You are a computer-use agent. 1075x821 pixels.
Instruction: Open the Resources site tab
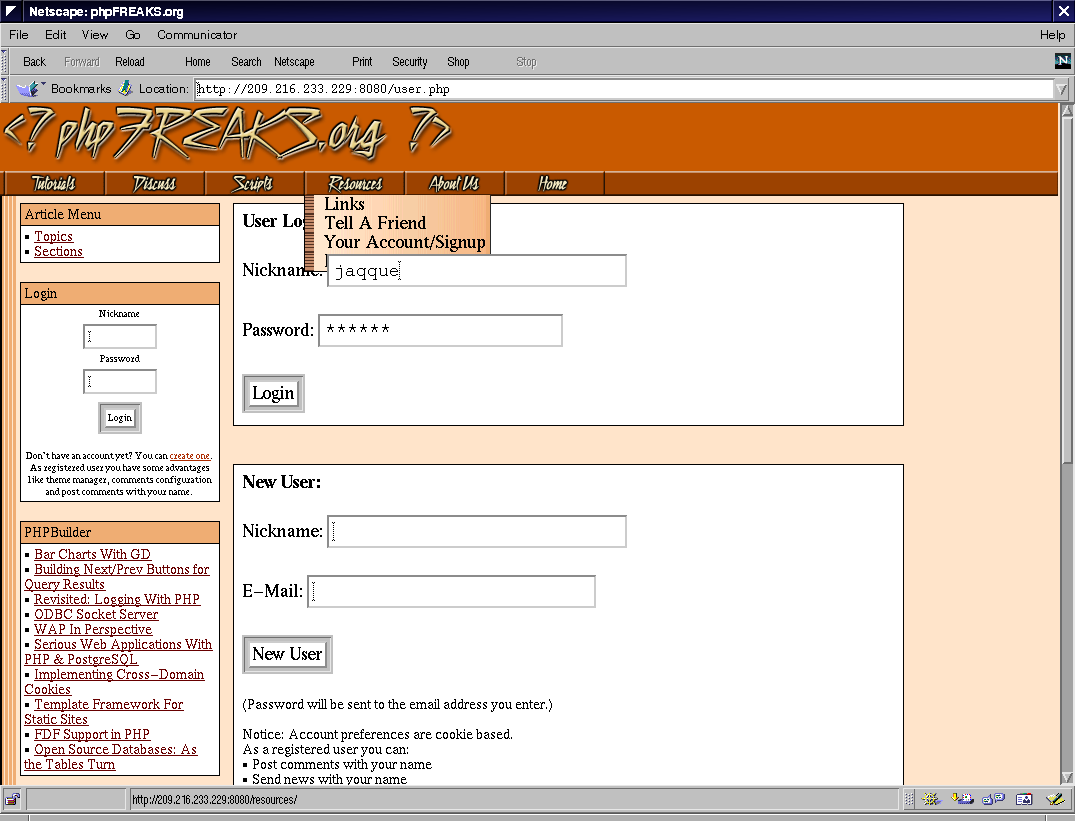354,184
